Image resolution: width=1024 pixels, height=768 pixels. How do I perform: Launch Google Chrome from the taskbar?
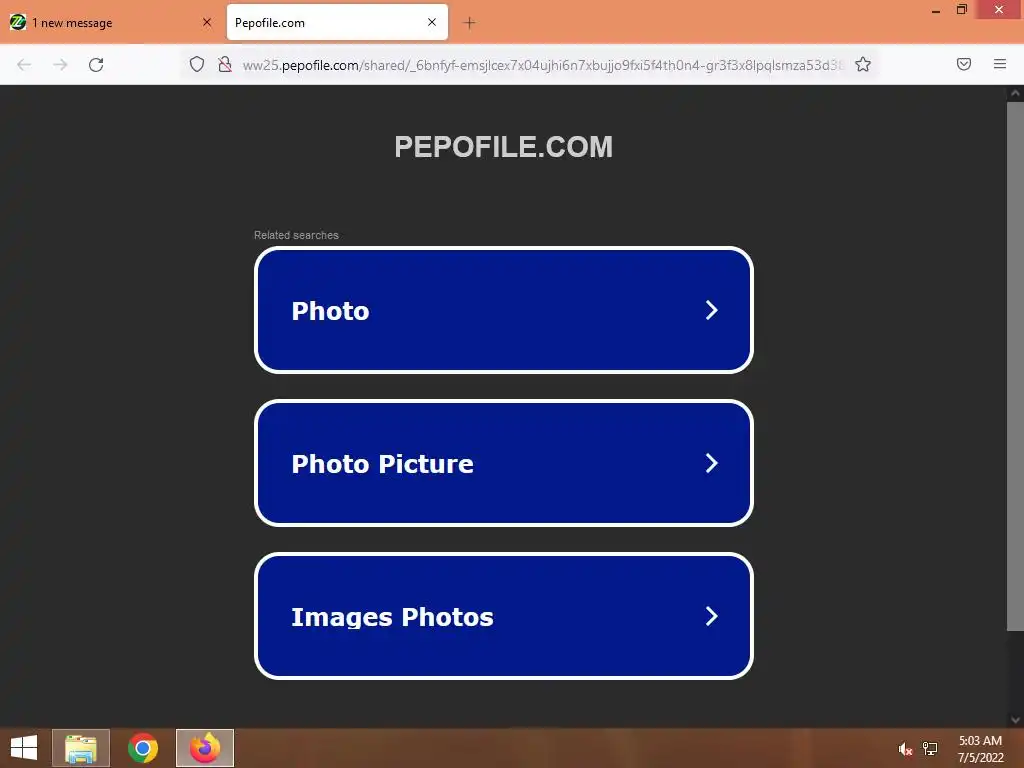[x=143, y=748]
